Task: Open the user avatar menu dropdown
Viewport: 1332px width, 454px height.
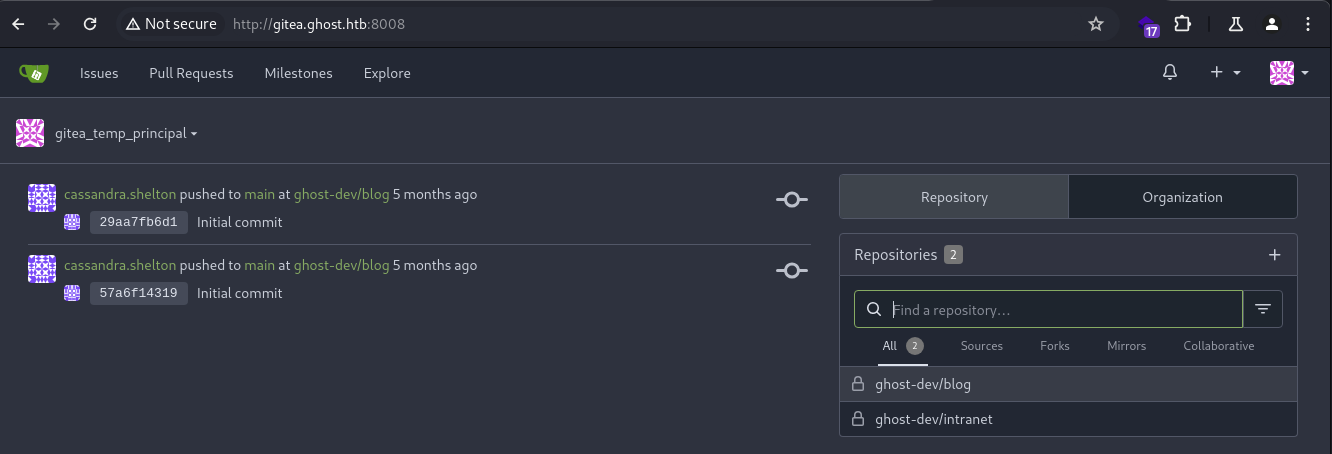Action: [1289, 73]
